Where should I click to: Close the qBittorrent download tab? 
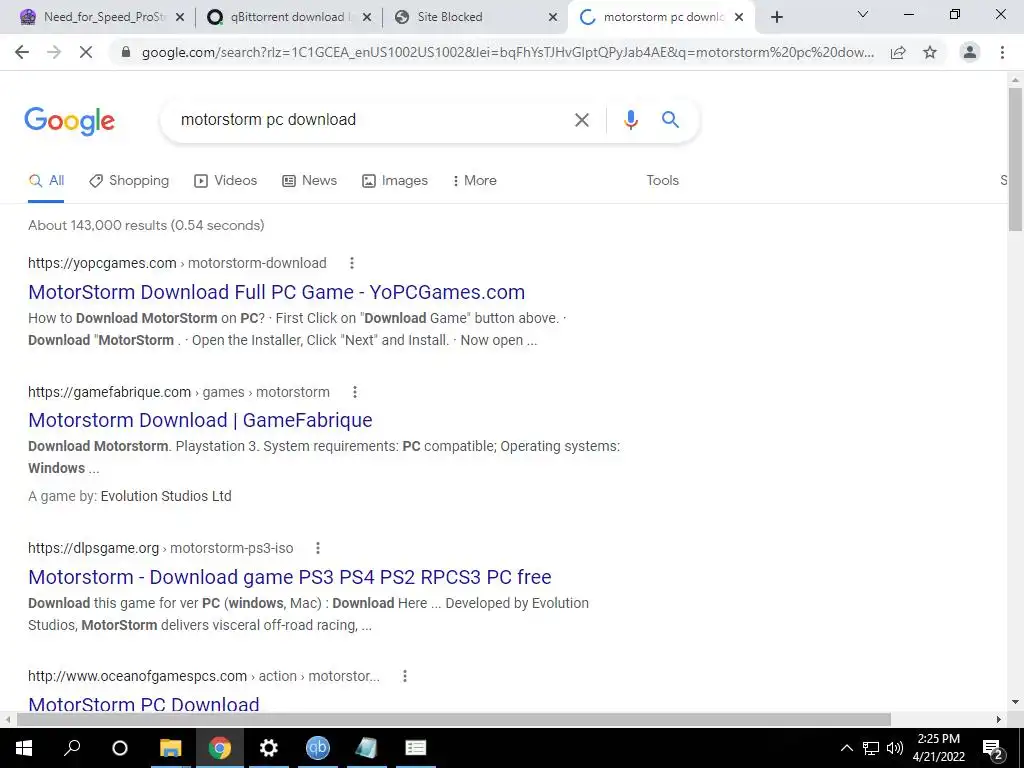pos(367,17)
